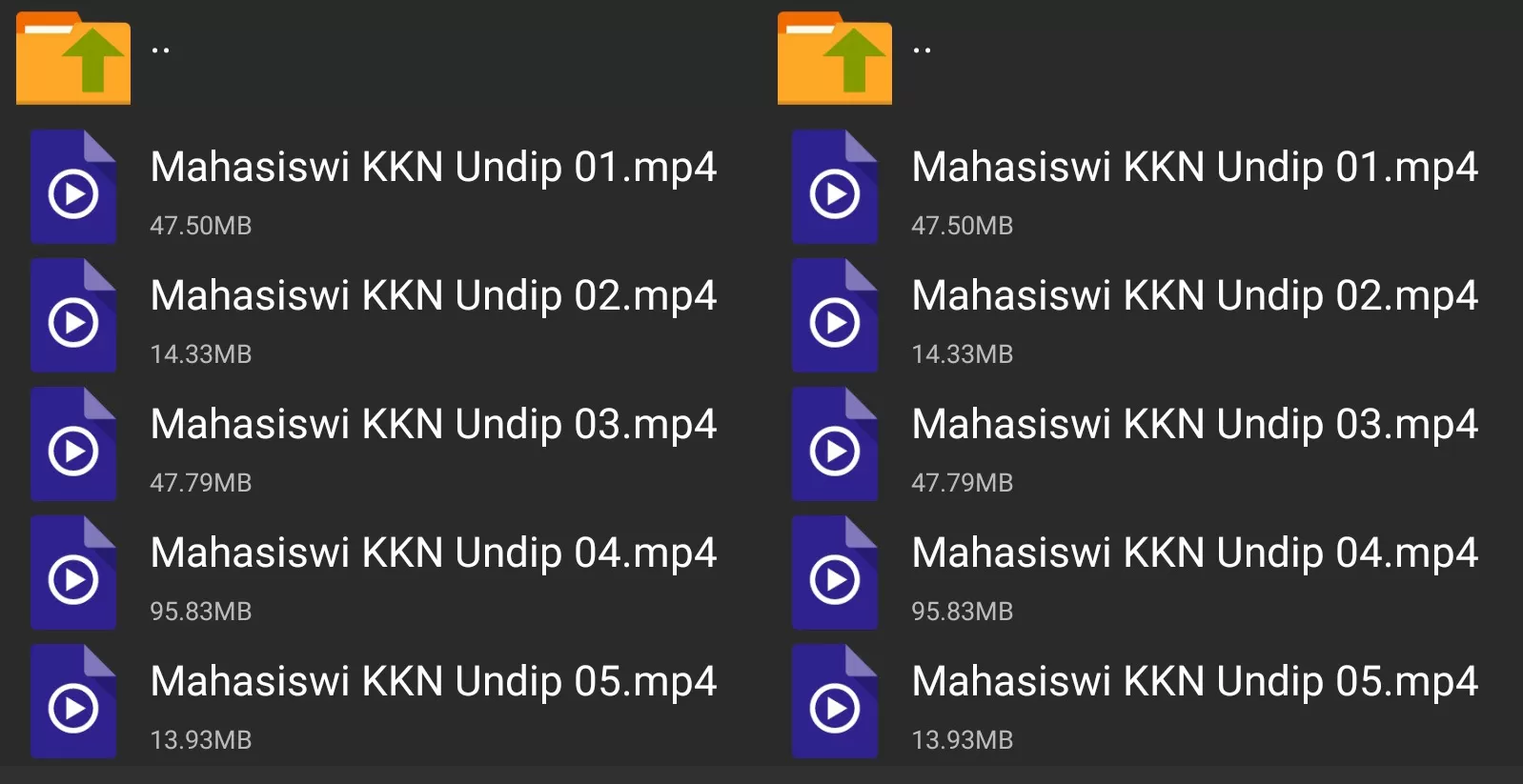Click video icon of 05.mp4 in right pane
The width and height of the screenshot is (1523, 784).
pos(835,701)
